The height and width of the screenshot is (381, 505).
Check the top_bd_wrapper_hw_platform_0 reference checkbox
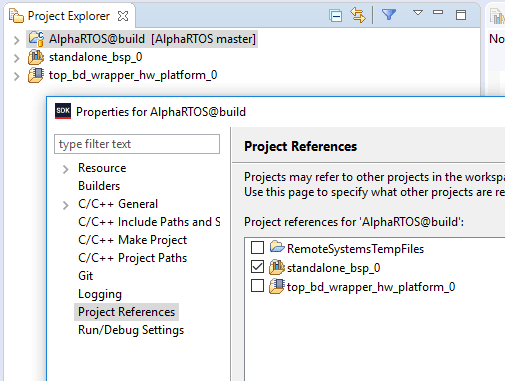(257, 286)
